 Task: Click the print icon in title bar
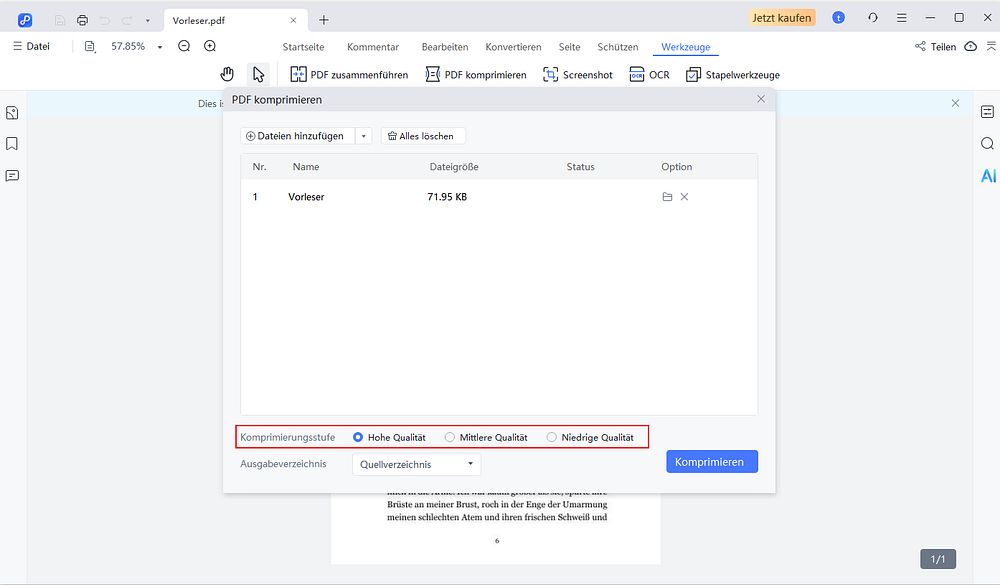(x=82, y=20)
